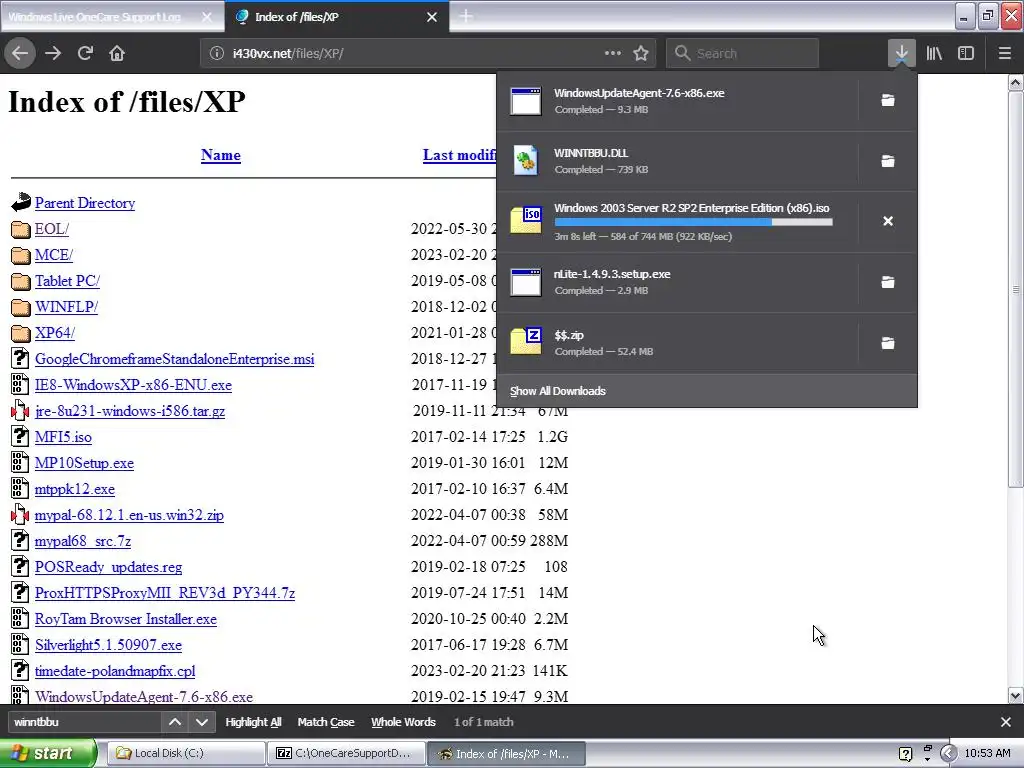1024x768 pixels.
Task: Go forward using the forward arrow
Action: click(x=53, y=53)
